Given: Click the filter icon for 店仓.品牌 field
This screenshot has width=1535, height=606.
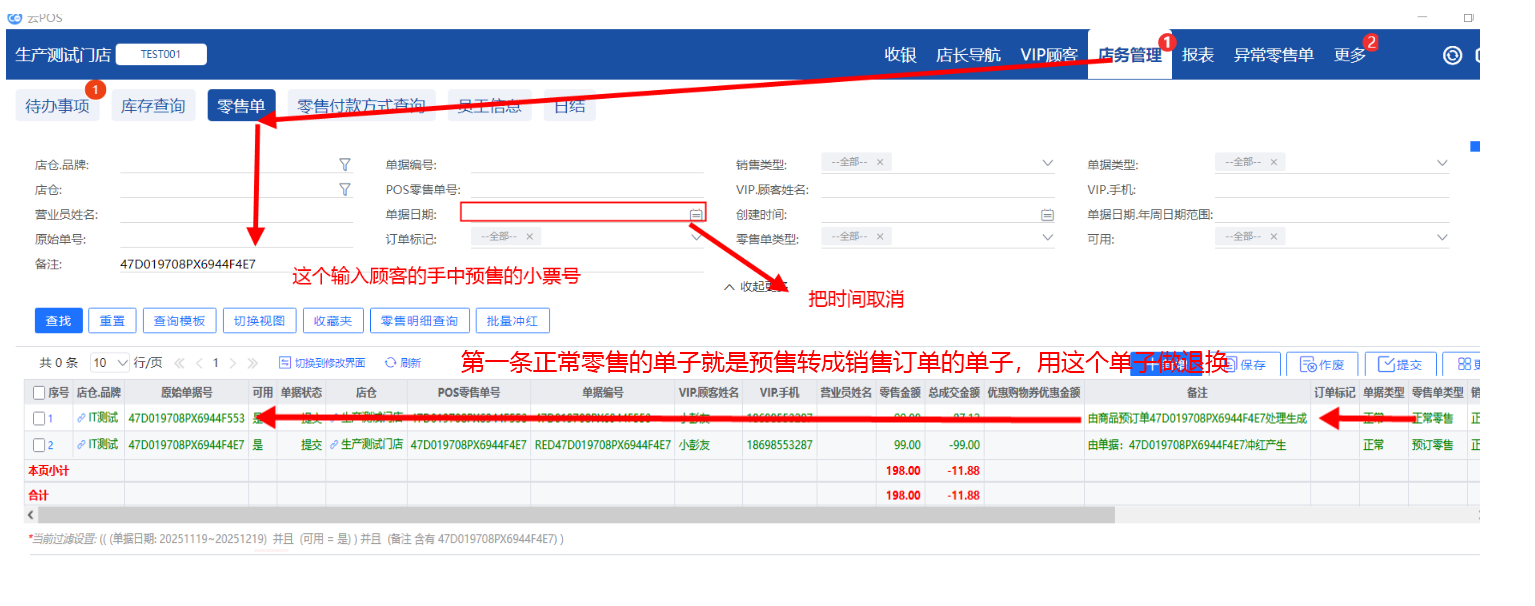Looking at the screenshot, I should pos(345,164).
